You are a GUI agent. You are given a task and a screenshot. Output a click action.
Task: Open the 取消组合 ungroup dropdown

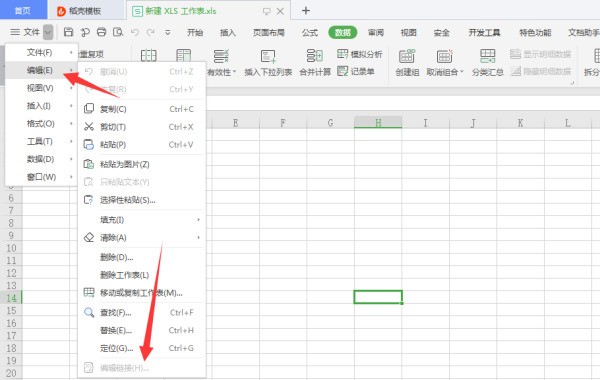445,72
